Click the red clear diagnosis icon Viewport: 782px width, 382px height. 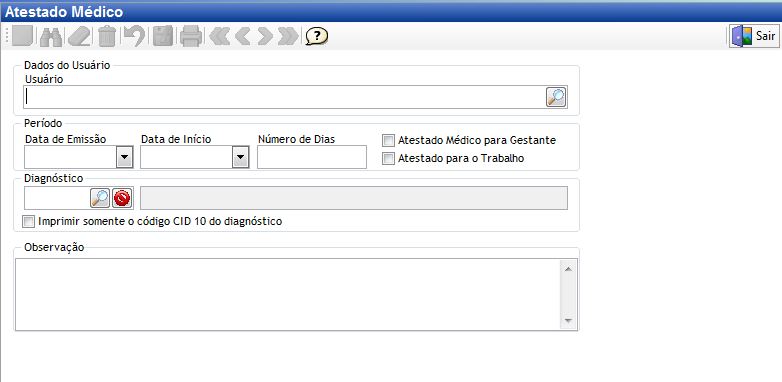pyautogui.click(x=122, y=198)
